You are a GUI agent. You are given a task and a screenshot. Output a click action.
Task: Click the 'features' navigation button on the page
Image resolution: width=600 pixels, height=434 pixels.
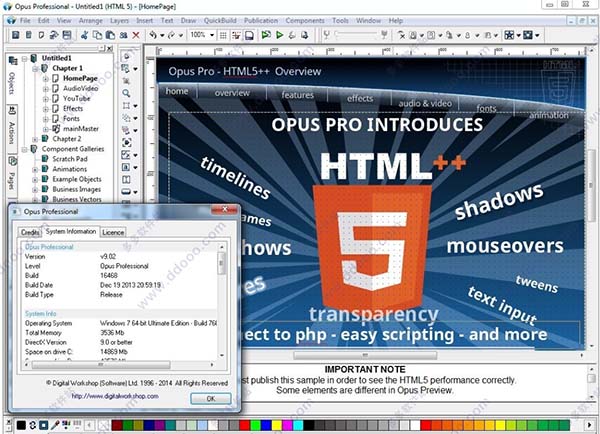tap(297, 95)
